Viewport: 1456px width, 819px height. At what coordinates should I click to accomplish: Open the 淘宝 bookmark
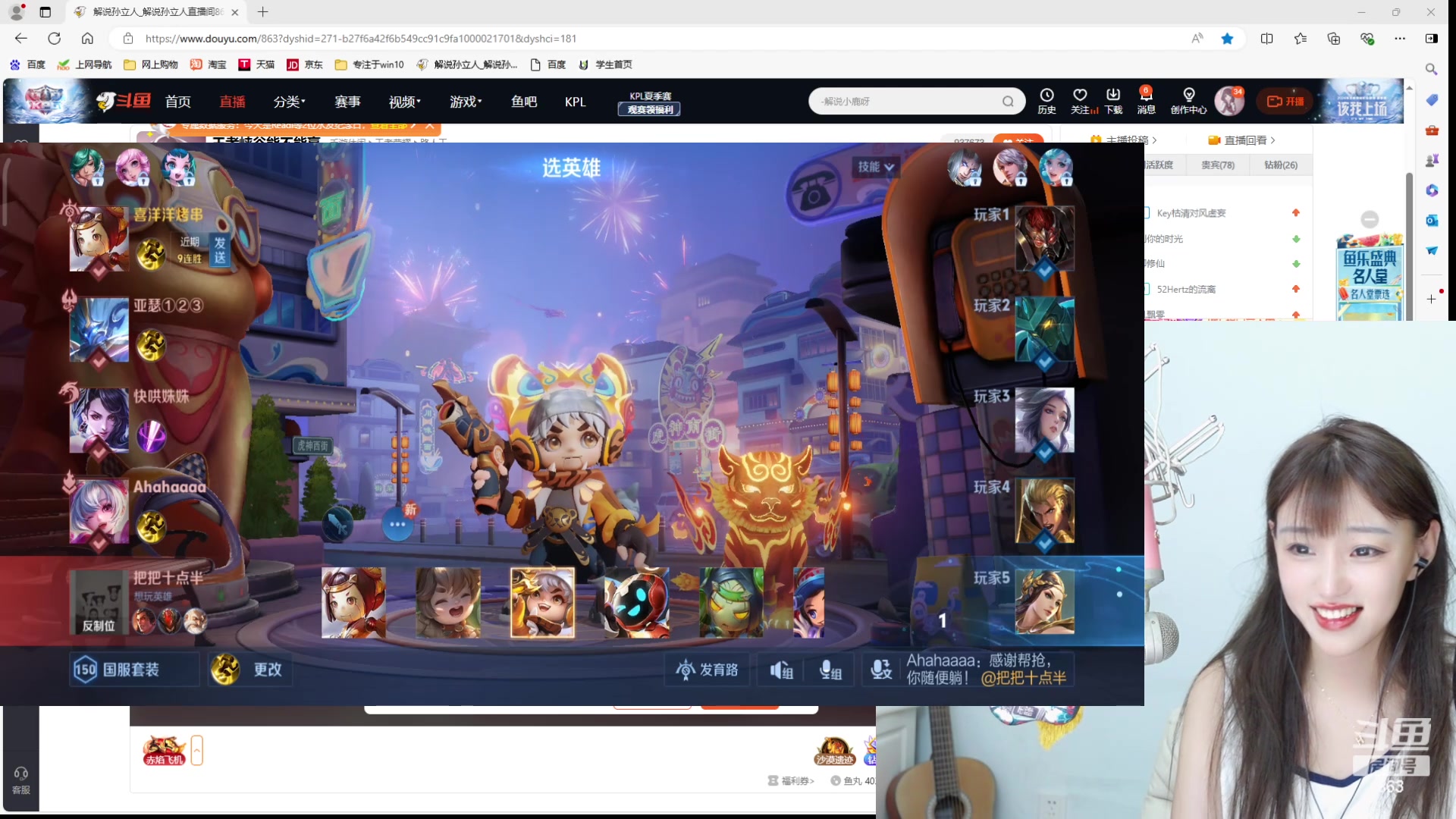coord(209,64)
